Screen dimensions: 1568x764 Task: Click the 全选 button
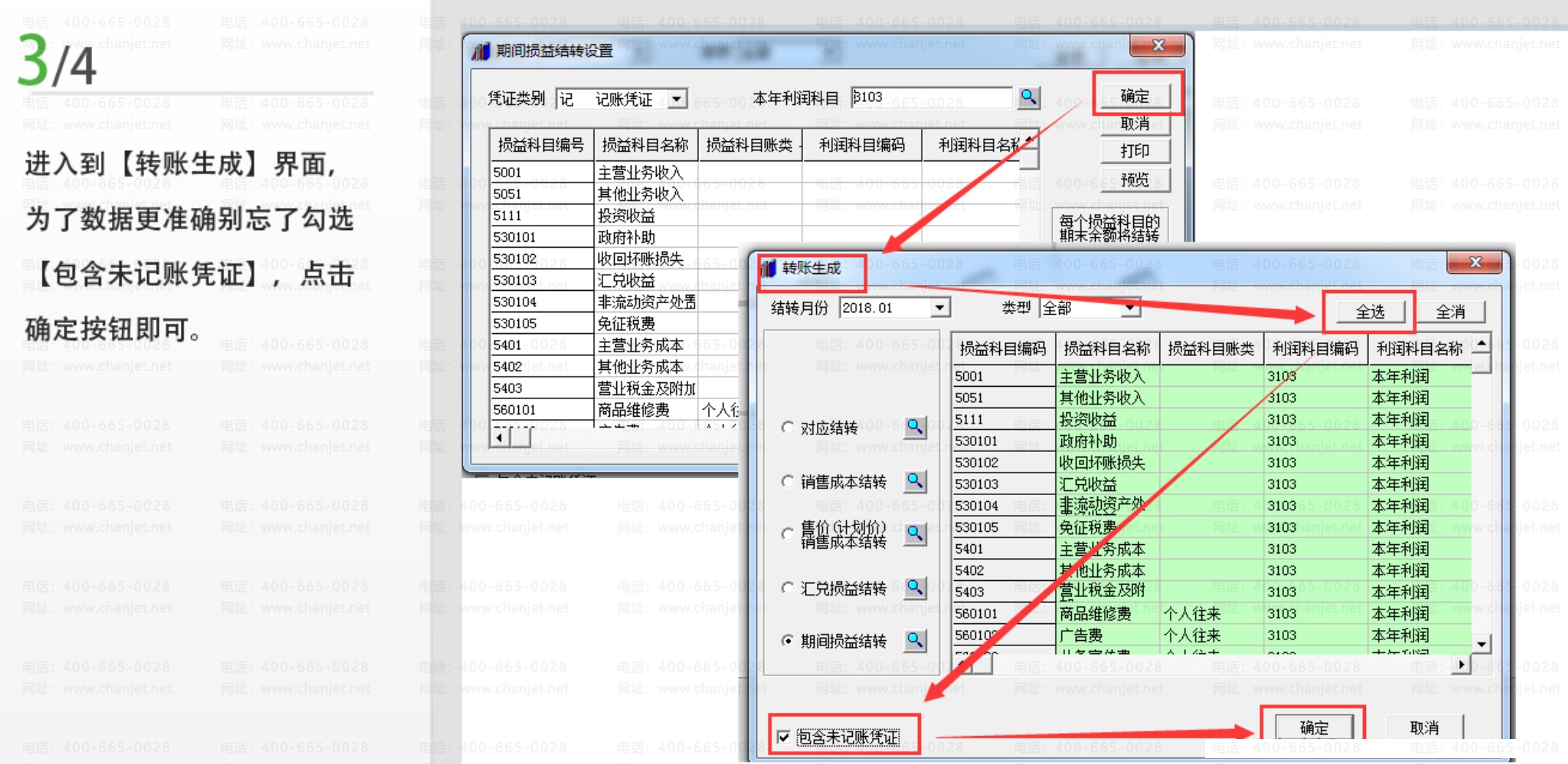(x=1370, y=312)
